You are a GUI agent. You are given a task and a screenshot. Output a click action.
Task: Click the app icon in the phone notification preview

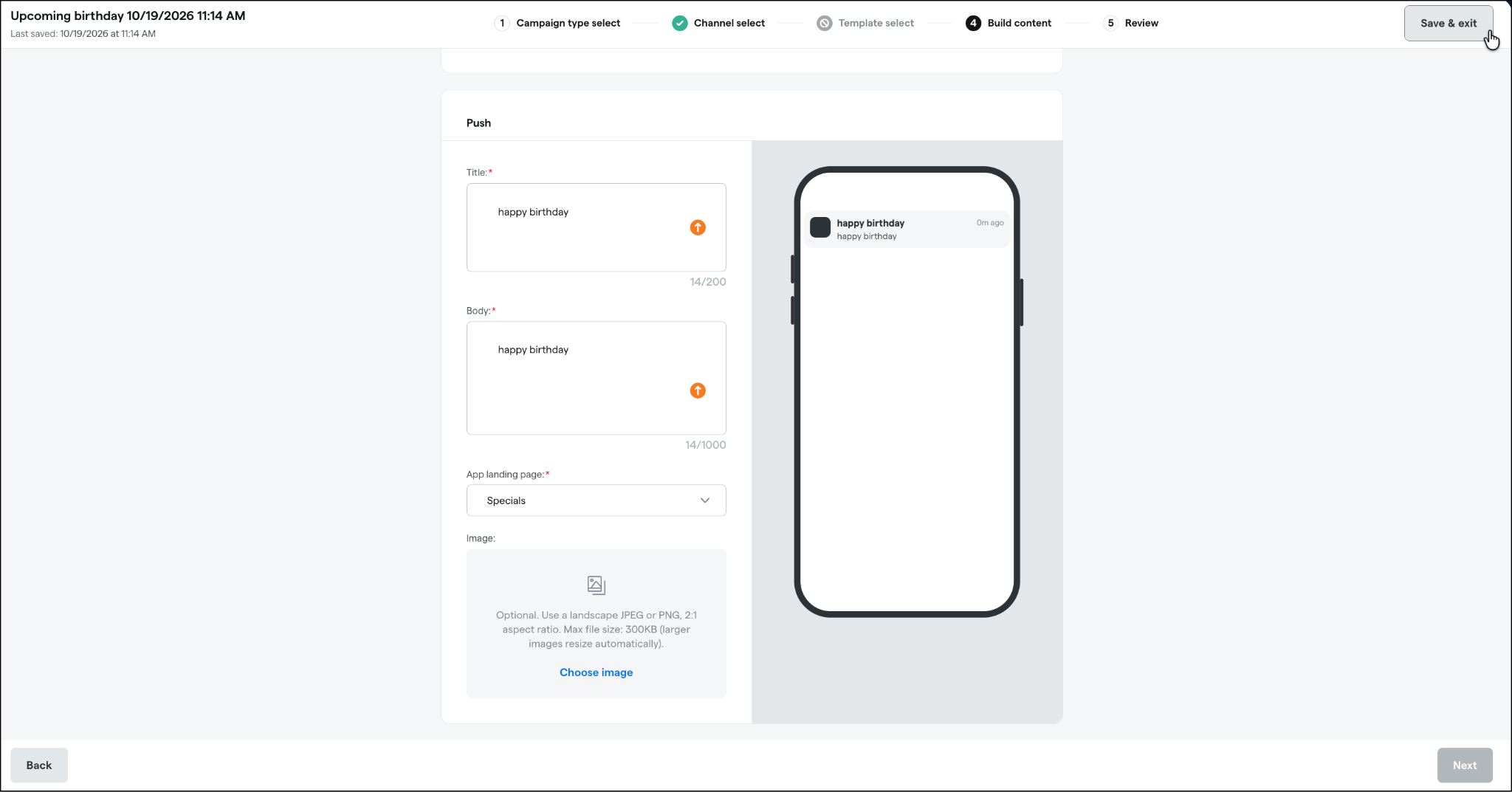click(x=820, y=227)
